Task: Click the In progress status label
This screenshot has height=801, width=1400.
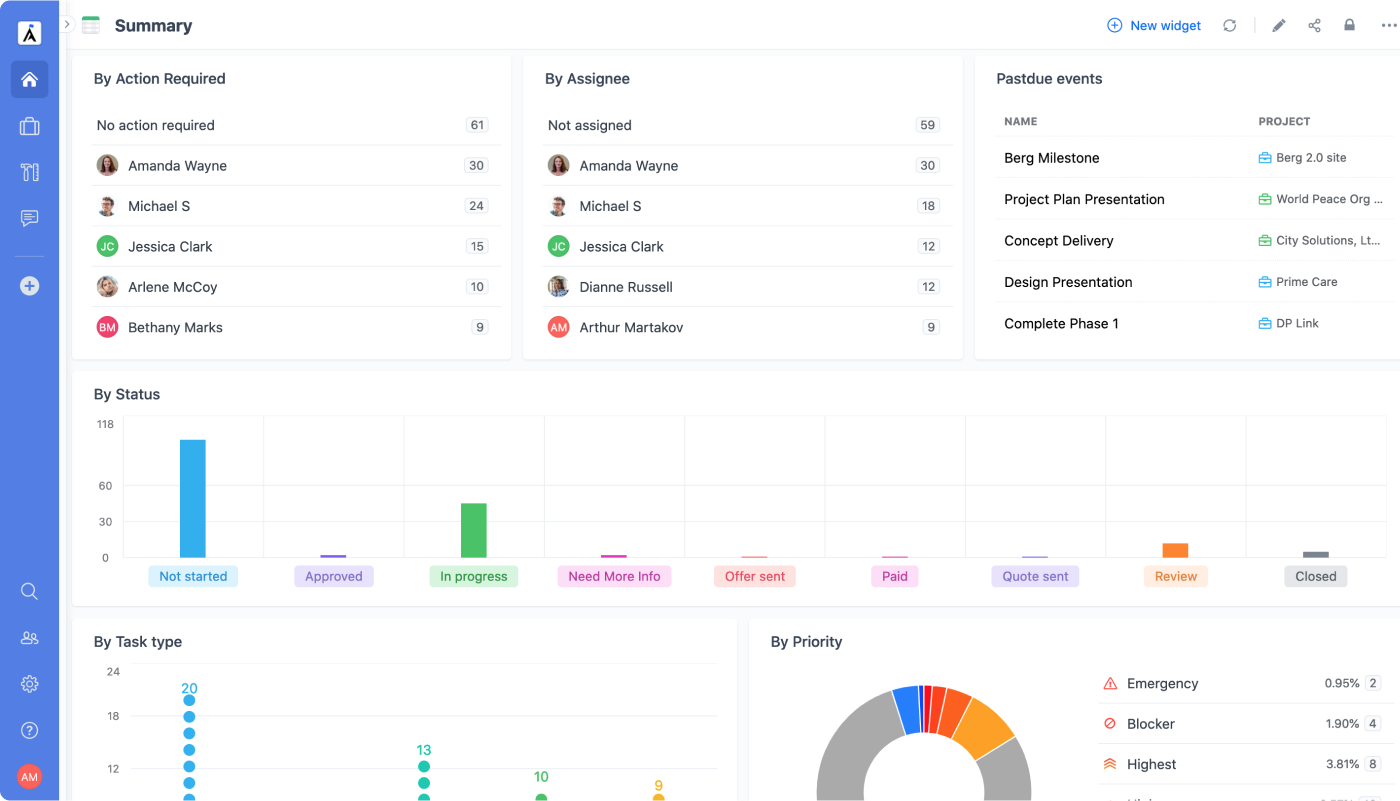Action: (x=474, y=576)
